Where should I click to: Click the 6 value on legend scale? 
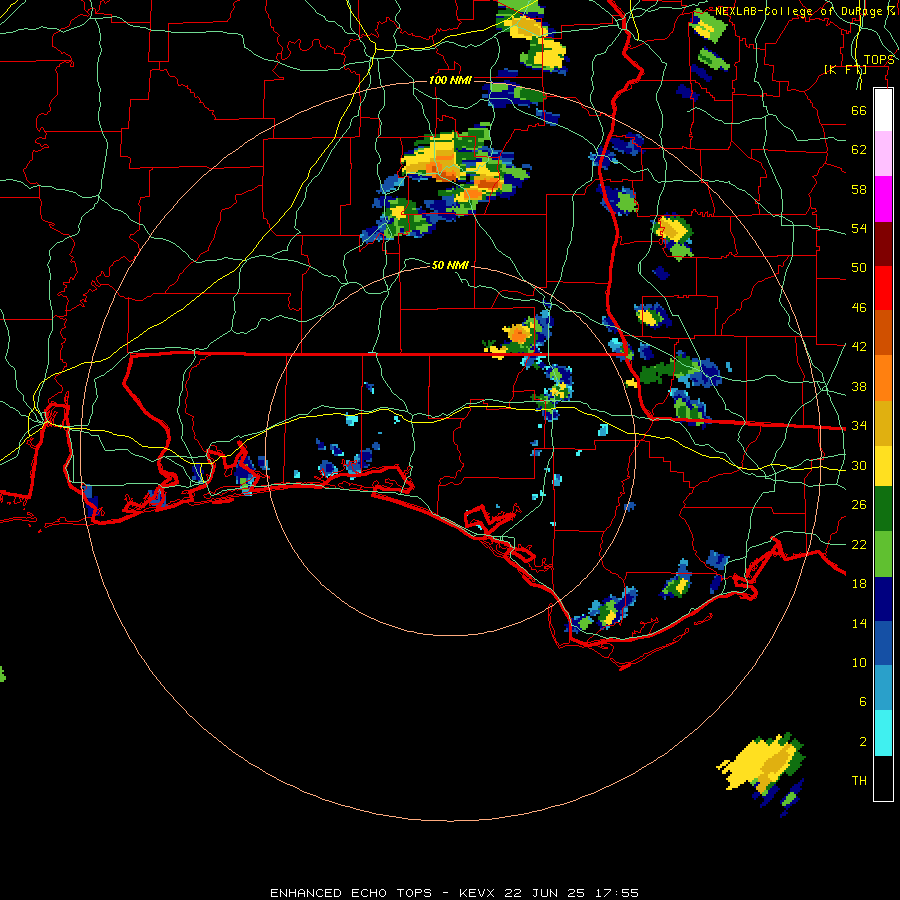click(x=863, y=701)
